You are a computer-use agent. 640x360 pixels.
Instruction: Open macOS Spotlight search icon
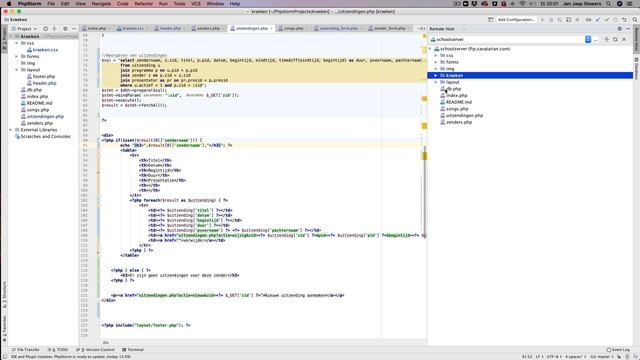[x=609, y=4]
